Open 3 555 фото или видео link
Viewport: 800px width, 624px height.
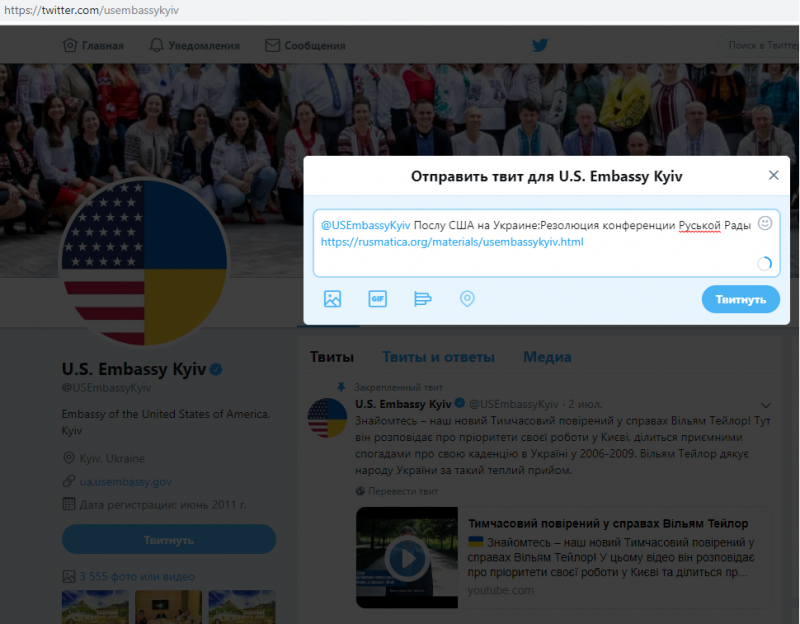pyautogui.click(x=137, y=577)
